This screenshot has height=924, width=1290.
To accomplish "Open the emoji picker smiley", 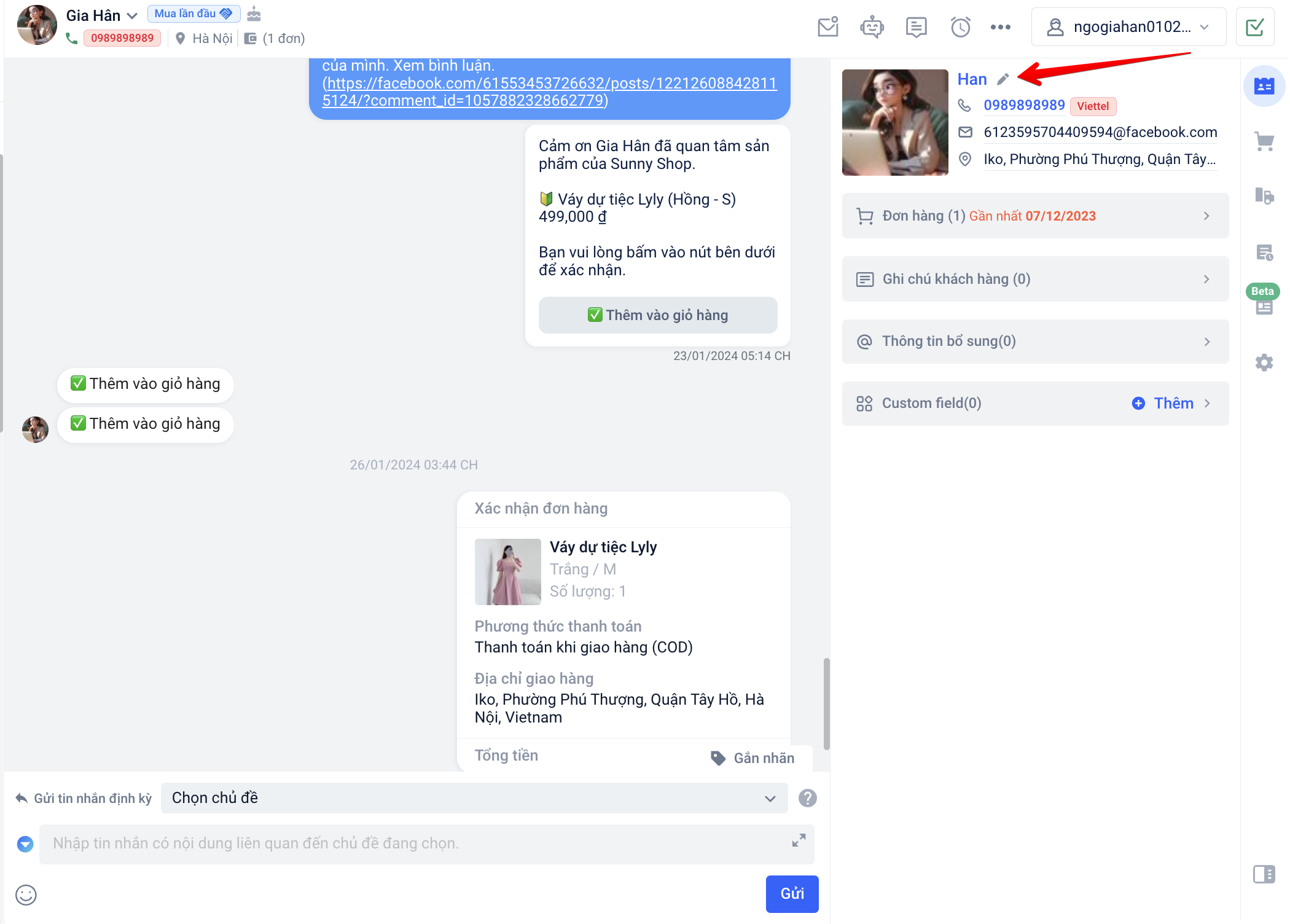I will click(x=26, y=895).
